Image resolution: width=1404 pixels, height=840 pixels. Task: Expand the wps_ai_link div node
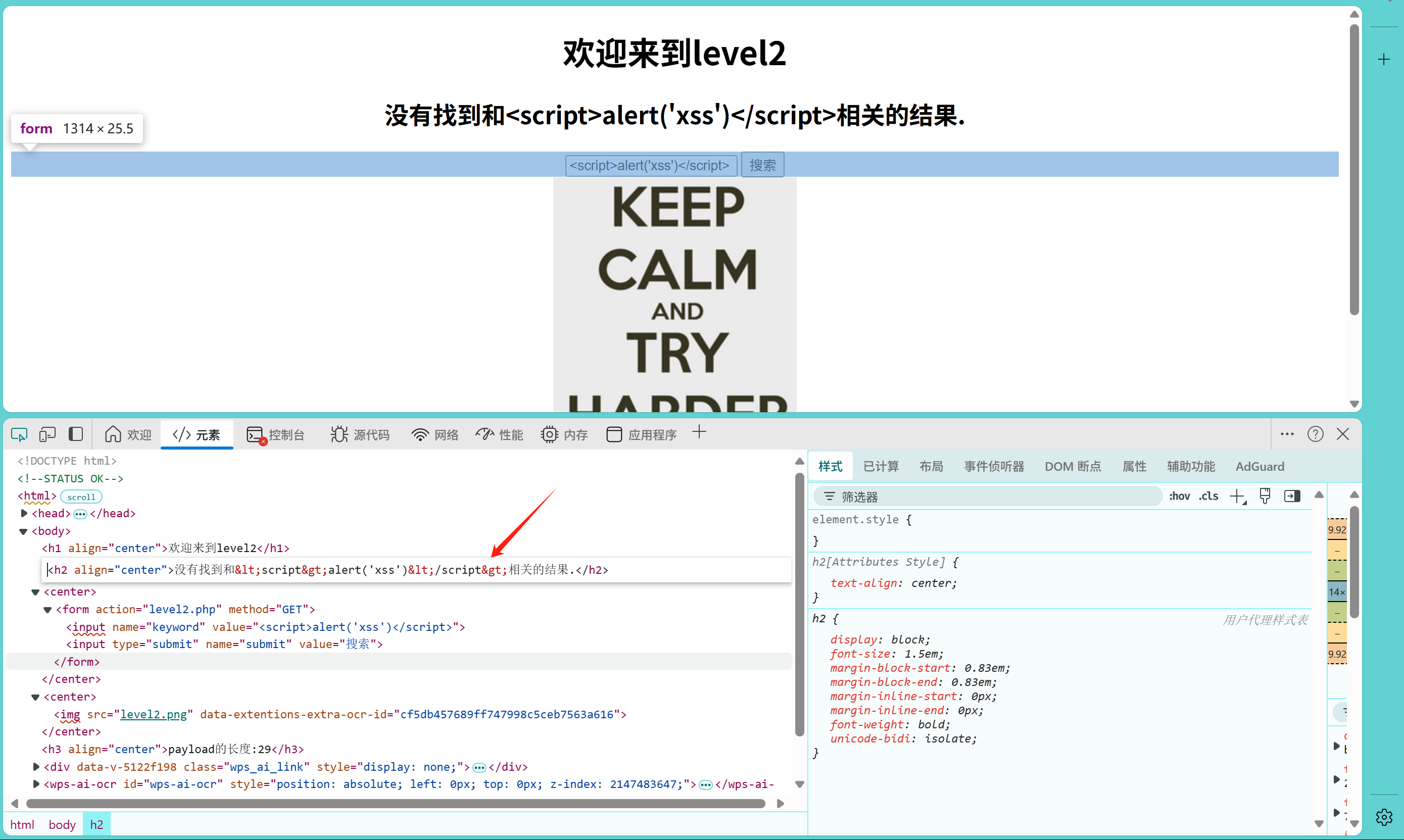(x=36, y=767)
